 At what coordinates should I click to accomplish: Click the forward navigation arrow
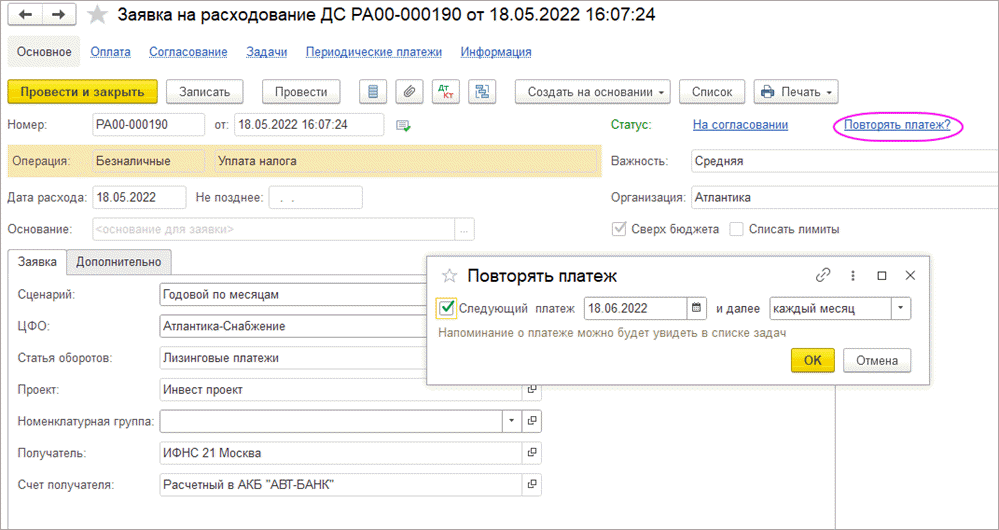58,15
